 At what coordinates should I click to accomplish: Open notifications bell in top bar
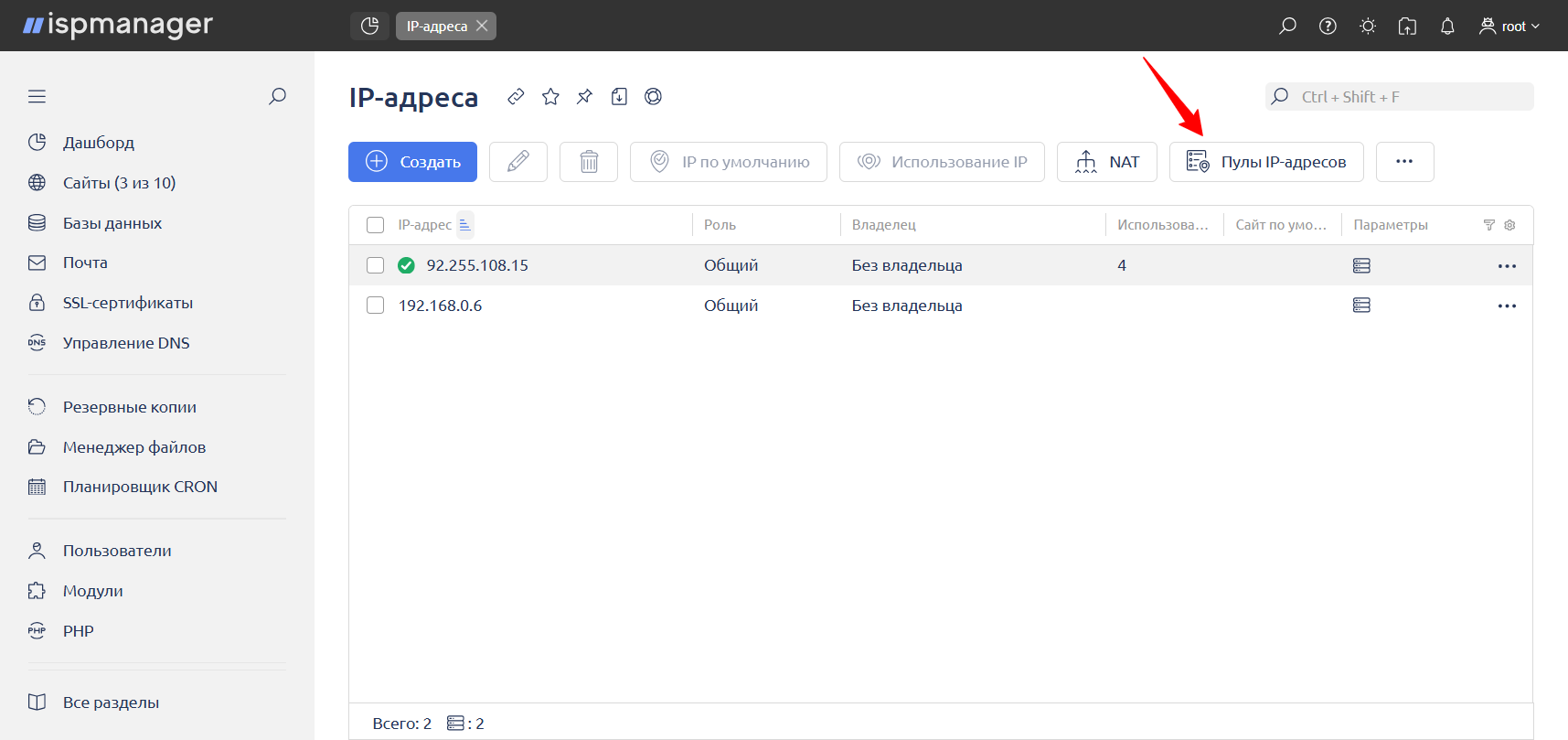click(x=1447, y=27)
